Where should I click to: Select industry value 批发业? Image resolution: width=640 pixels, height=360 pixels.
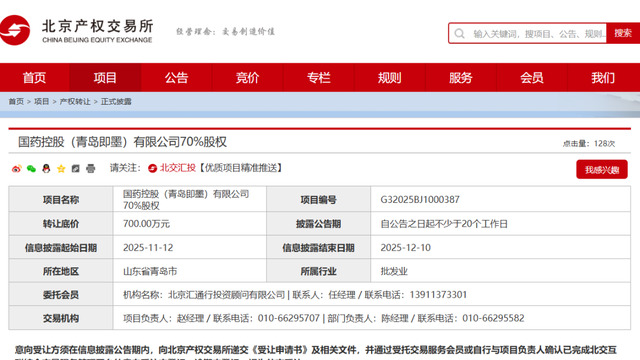point(394,271)
